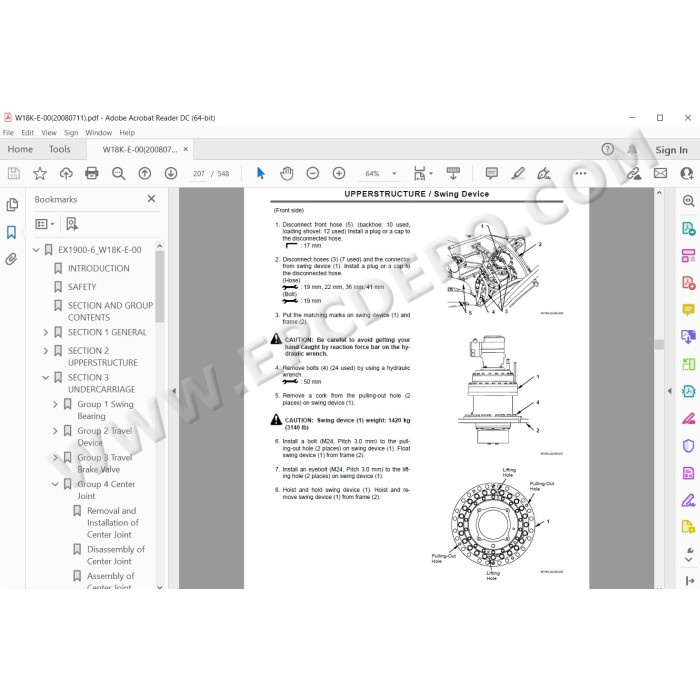Open the Edit menu
The height and width of the screenshot is (700, 700).
point(27,133)
